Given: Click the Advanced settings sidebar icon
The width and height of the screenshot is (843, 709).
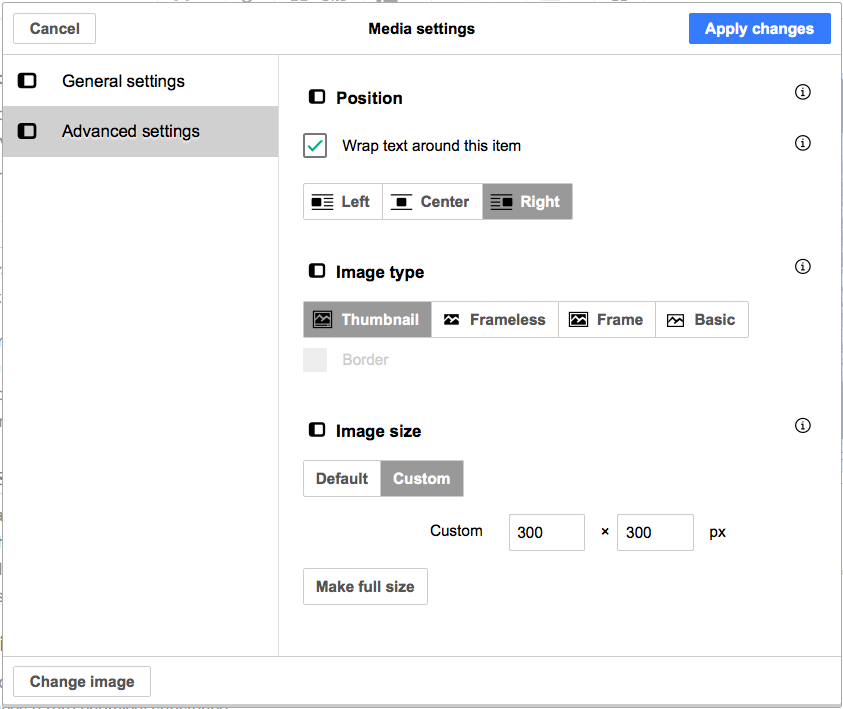Looking at the screenshot, I should point(28,131).
